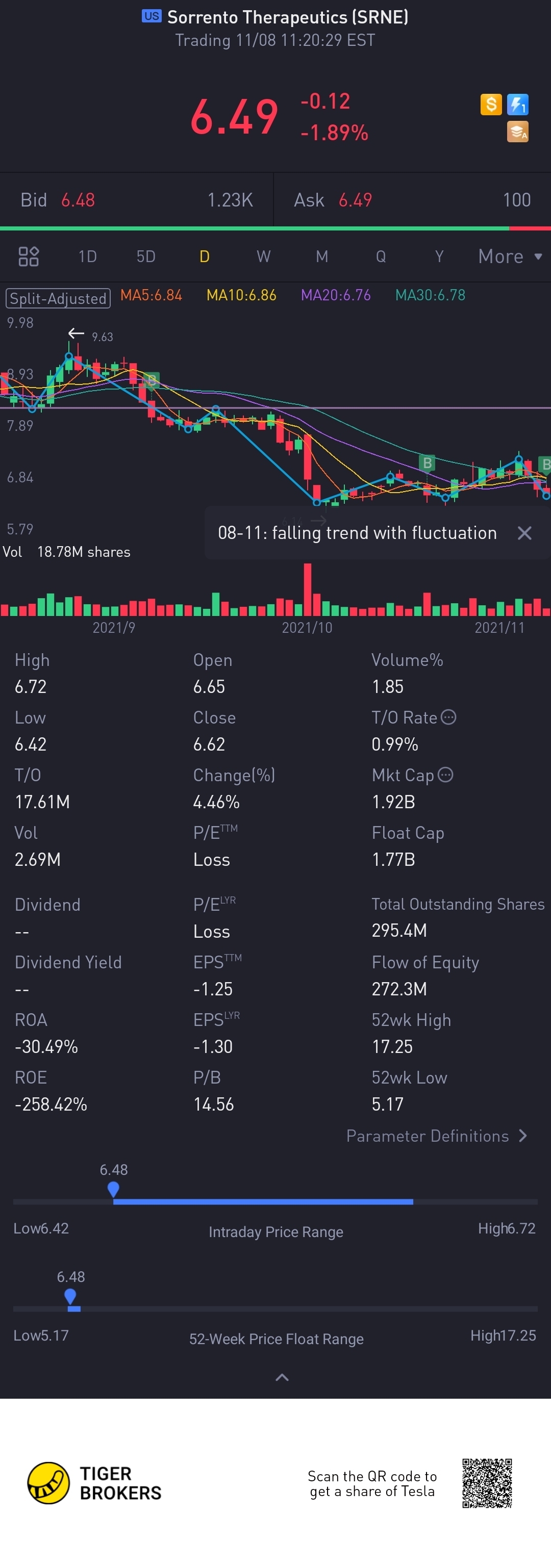Screen dimensions: 551x1568
Task: Tap the Total Outstanding Shares 295.4M value
Action: [x=399, y=931]
